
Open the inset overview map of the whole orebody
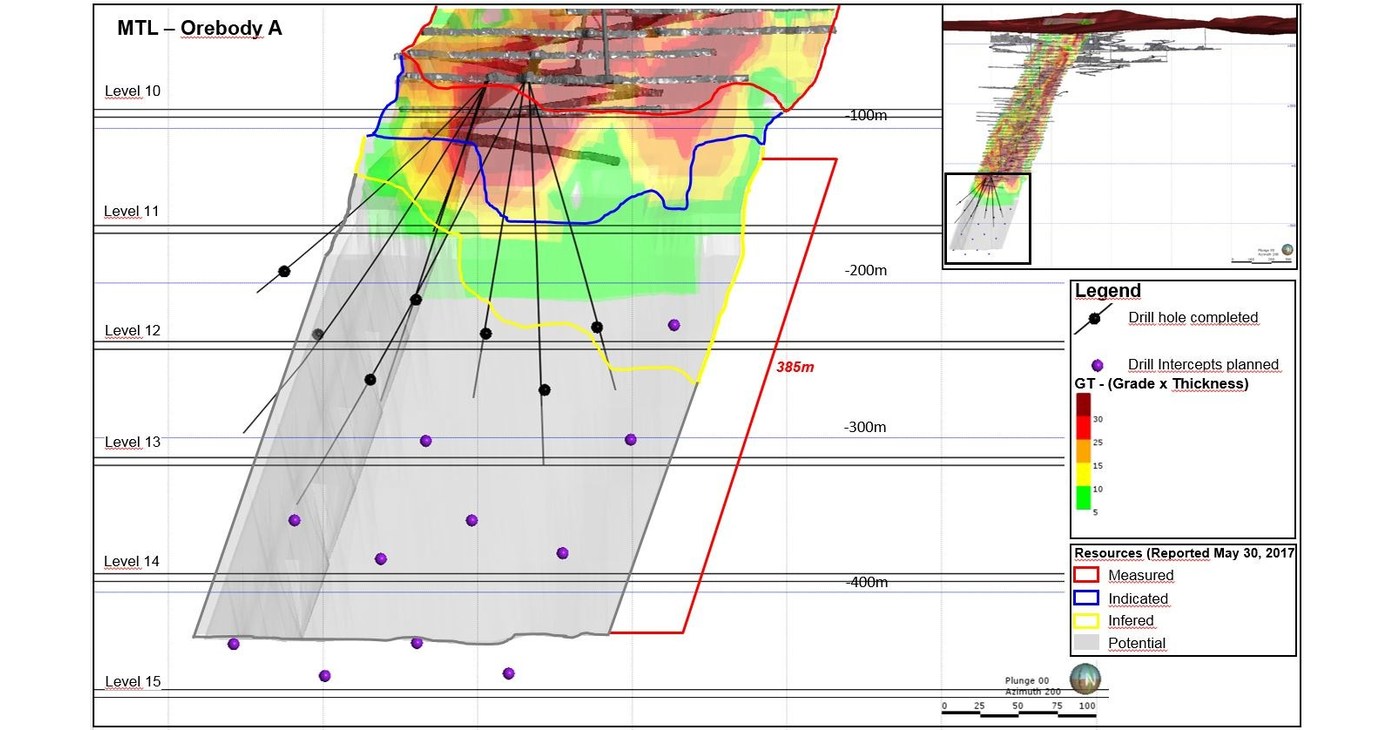[1120, 136]
